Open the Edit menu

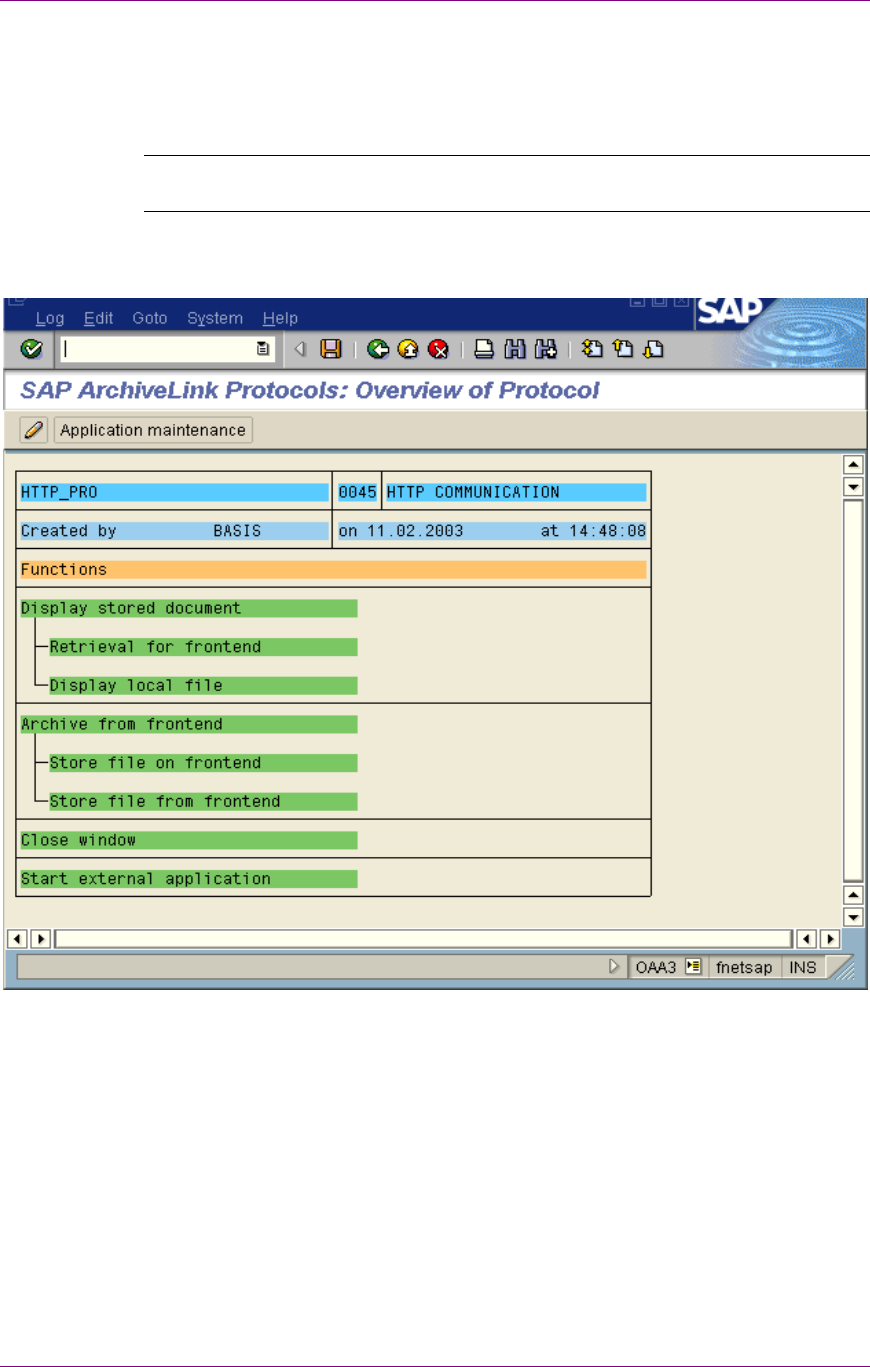[x=98, y=318]
